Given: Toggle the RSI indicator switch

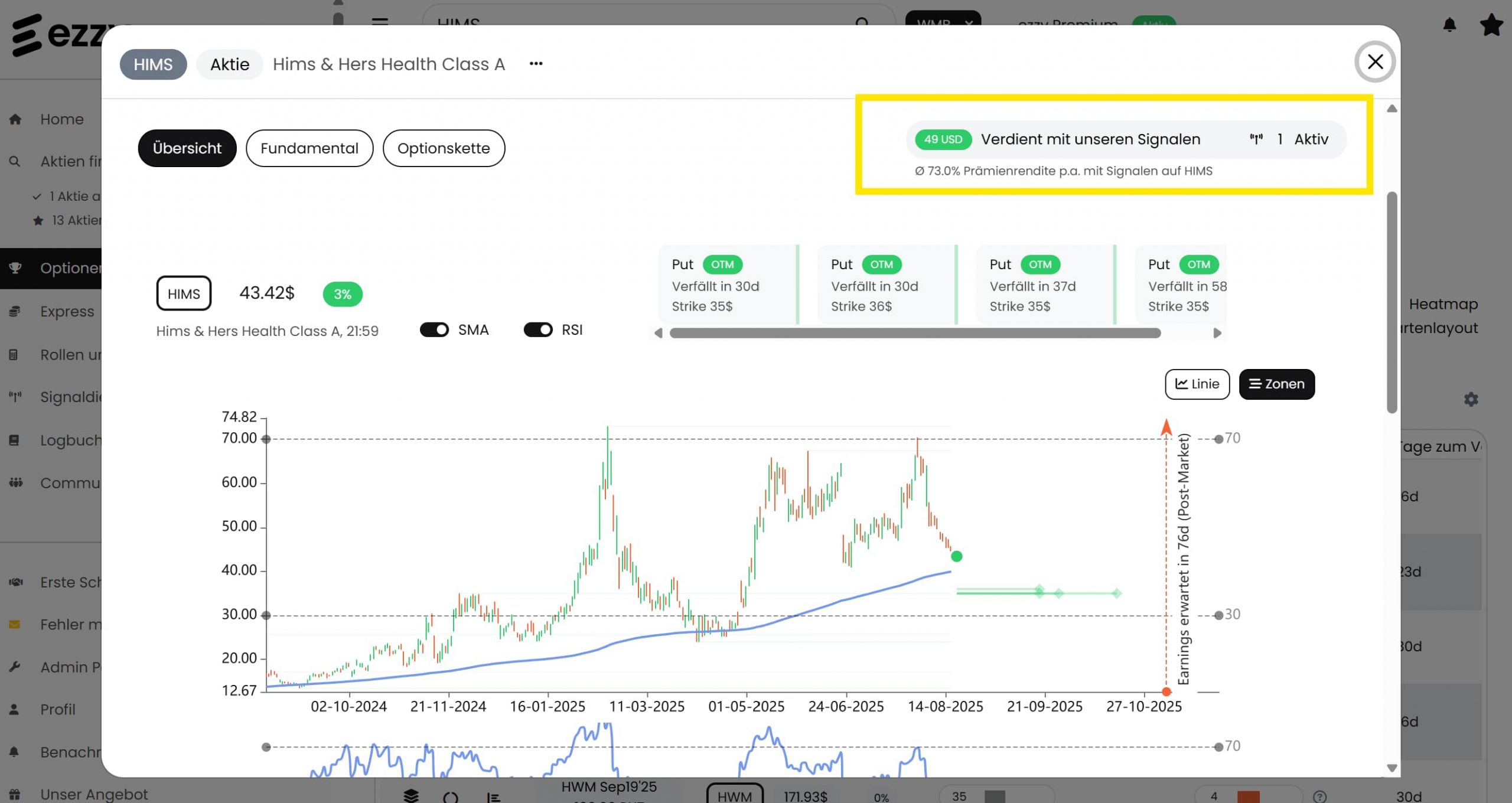Looking at the screenshot, I should (538, 329).
